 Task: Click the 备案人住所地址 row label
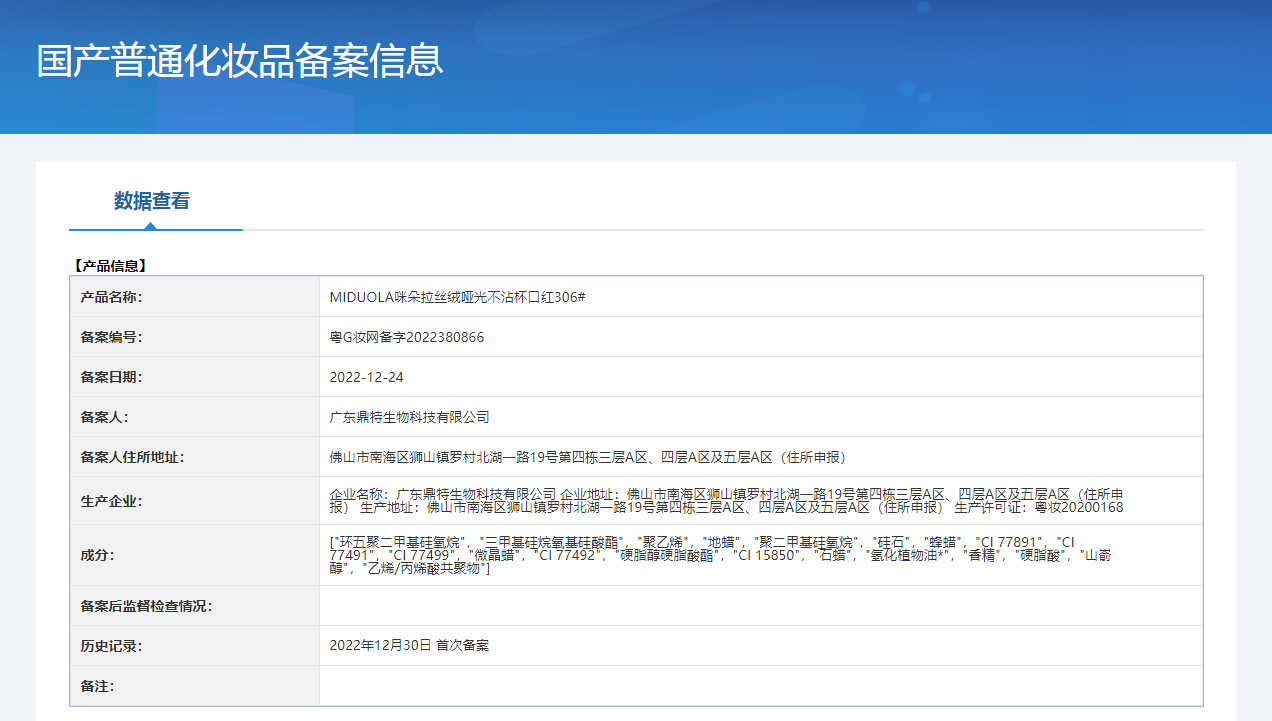(x=133, y=457)
